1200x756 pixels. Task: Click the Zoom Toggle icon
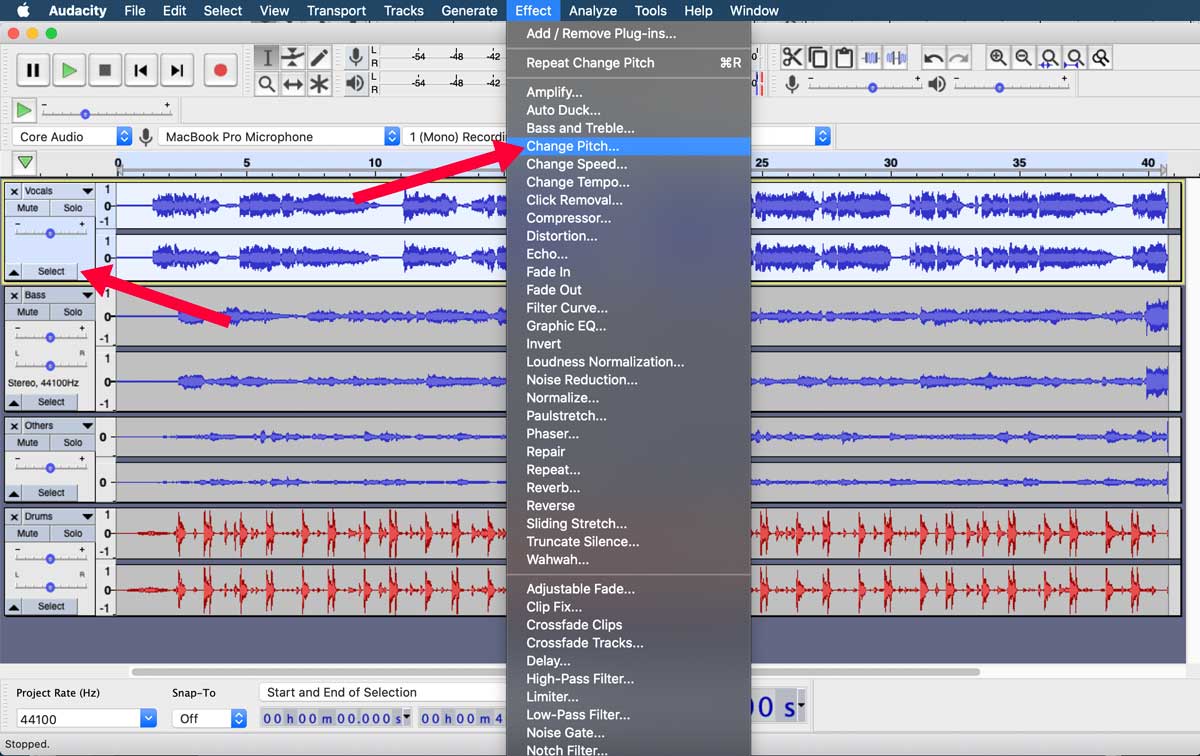1101,58
